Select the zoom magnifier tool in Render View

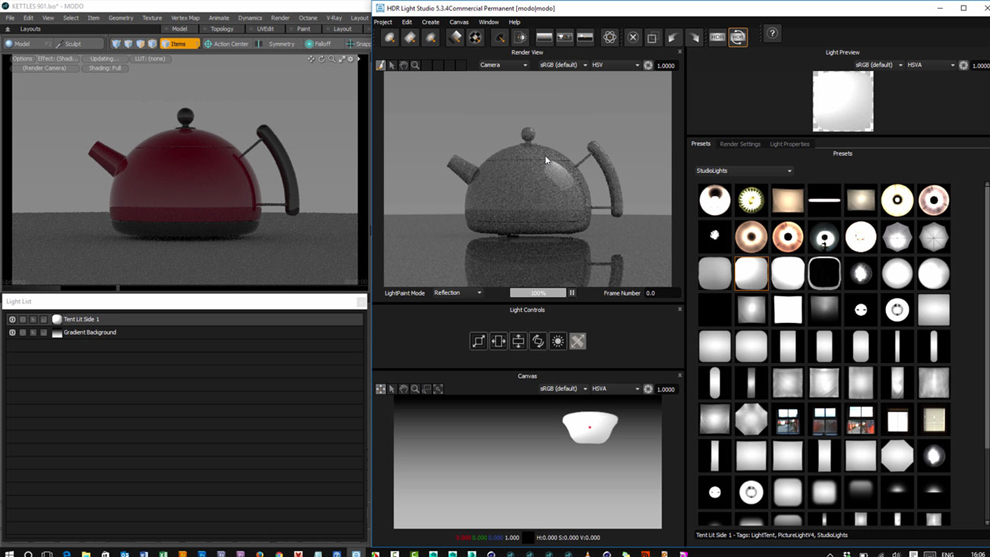[x=415, y=65]
